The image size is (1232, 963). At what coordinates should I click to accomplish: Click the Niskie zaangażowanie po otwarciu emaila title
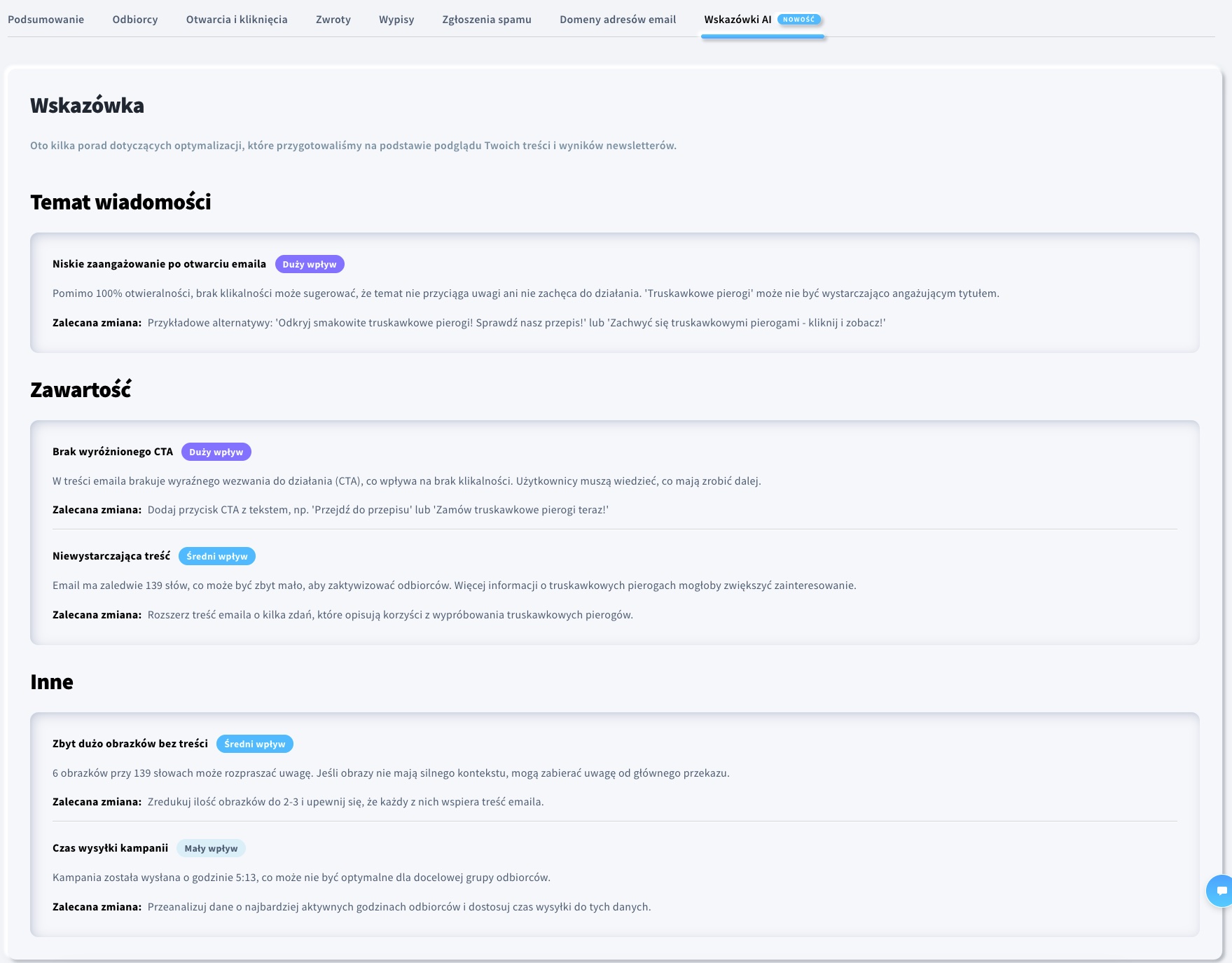pos(159,264)
